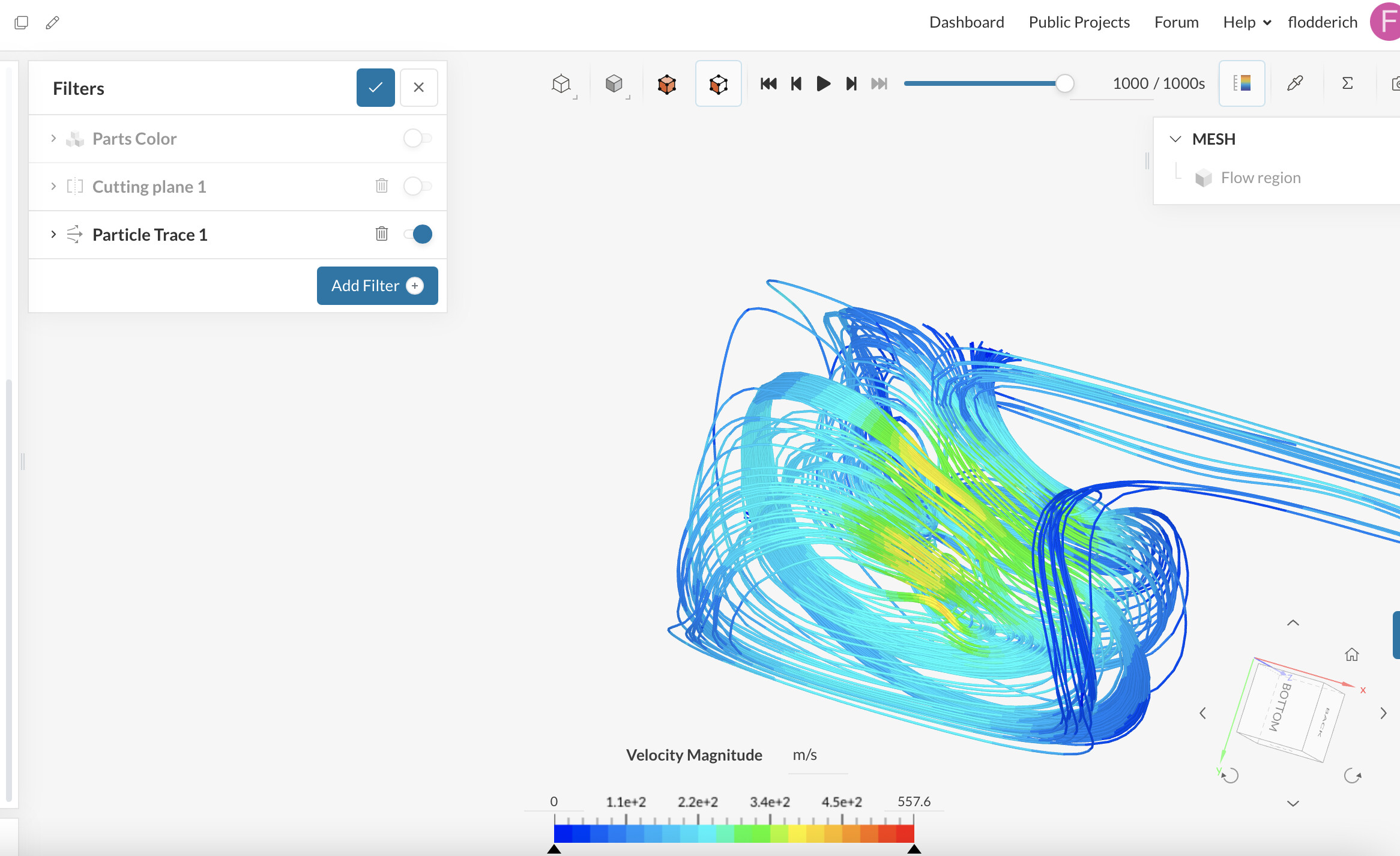This screenshot has width=1400, height=856.
Task: Enable the Parts Color toggle
Action: [x=417, y=138]
